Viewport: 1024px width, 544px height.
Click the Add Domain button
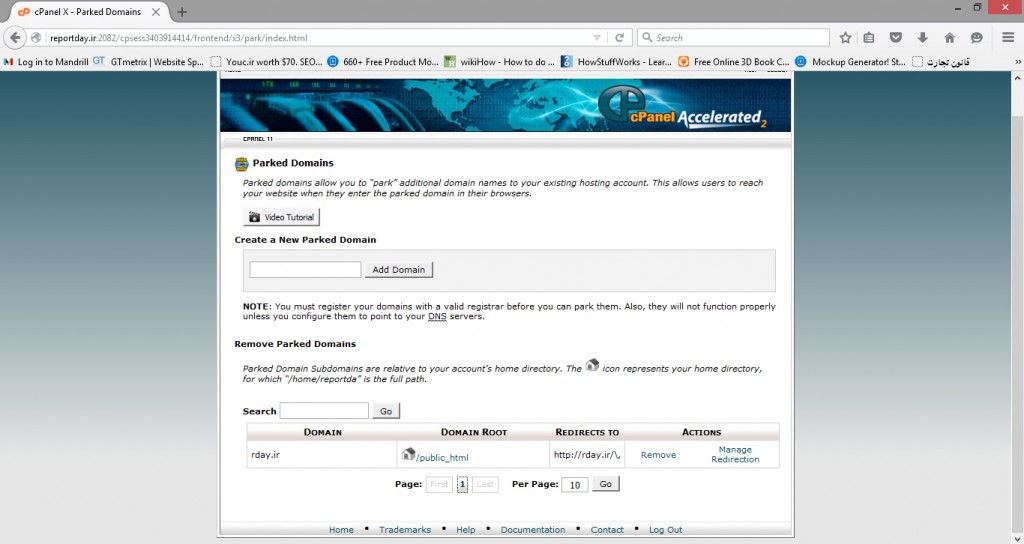398,270
